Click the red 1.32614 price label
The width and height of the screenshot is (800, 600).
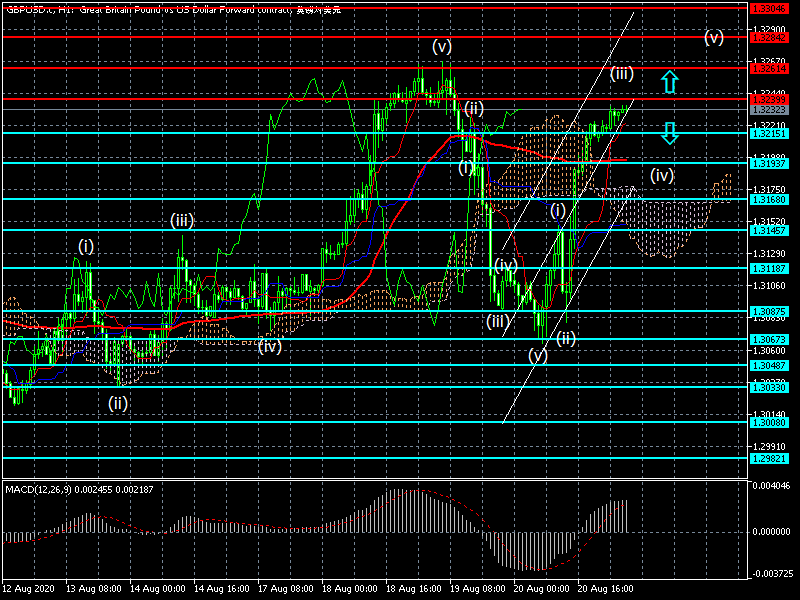coord(768,68)
